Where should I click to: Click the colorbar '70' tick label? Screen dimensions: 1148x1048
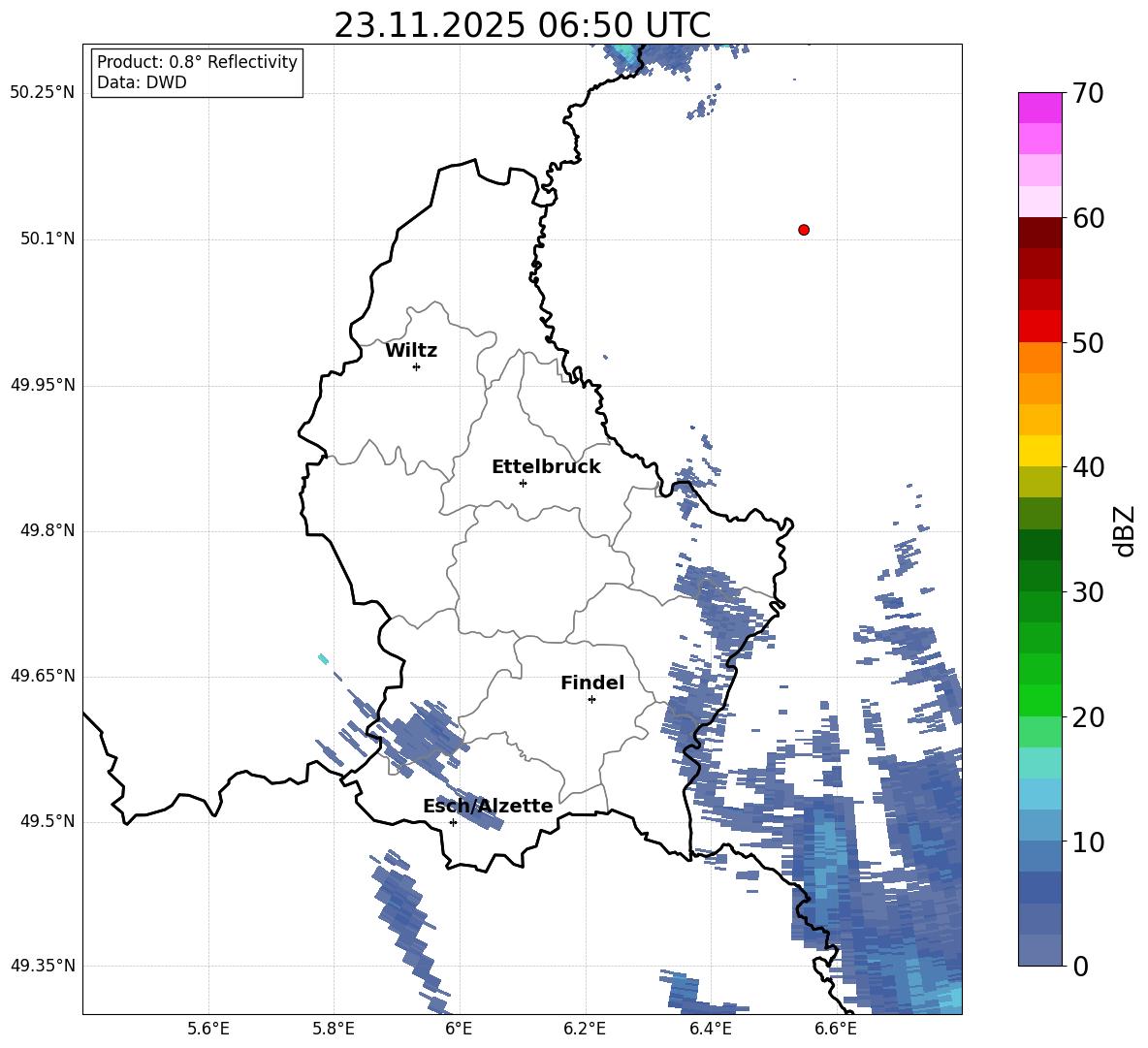click(1088, 94)
